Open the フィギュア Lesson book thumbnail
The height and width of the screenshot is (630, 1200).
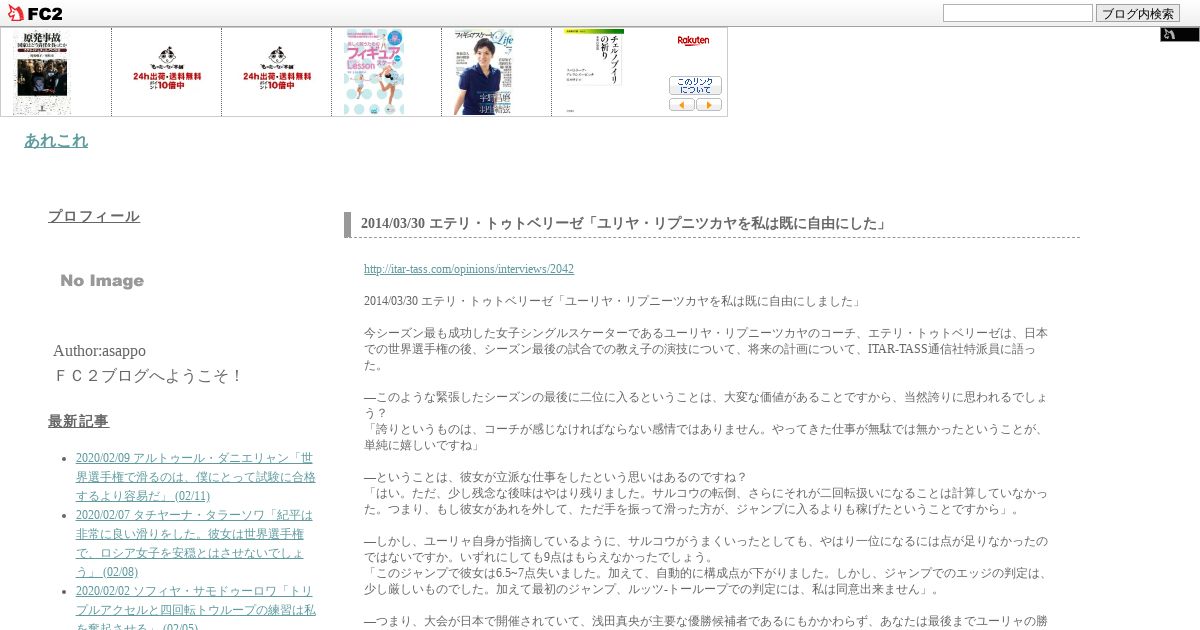pos(374,72)
